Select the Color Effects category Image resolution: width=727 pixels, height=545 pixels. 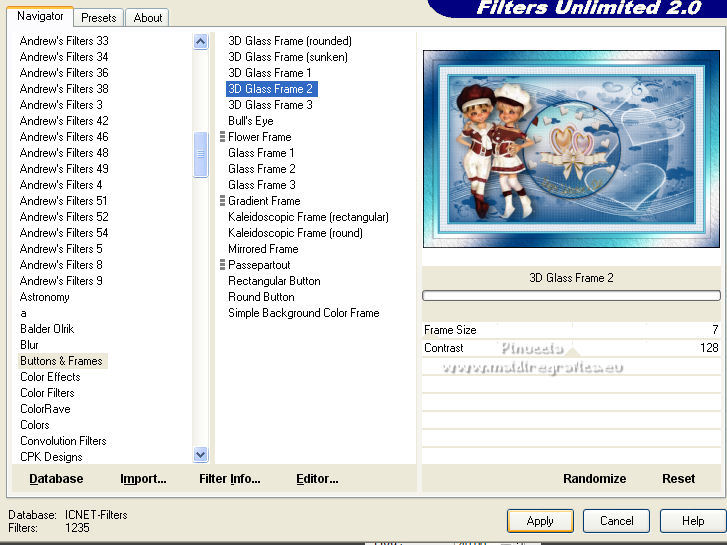click(x=50, y=377)
